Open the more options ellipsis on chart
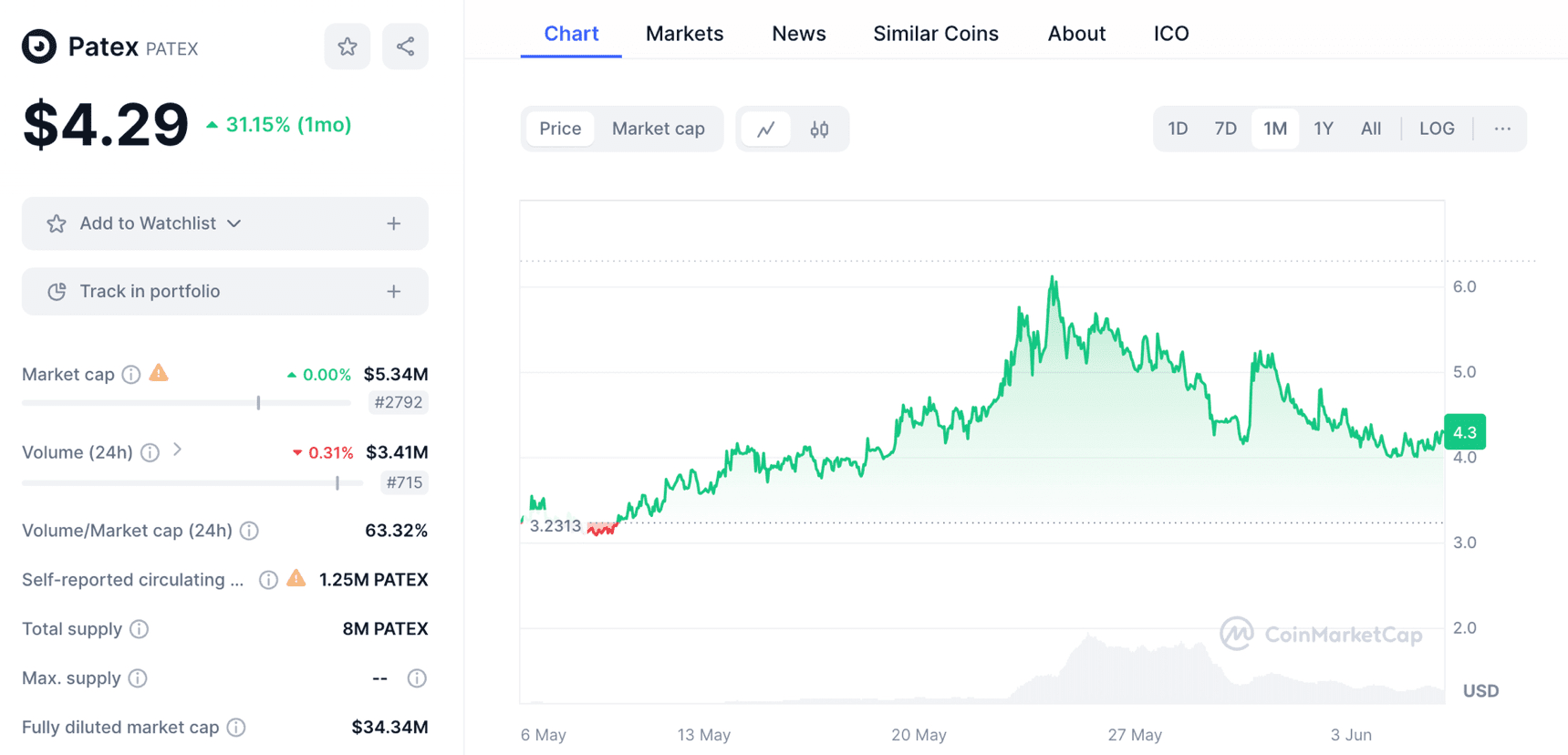 coord(1502,129)
